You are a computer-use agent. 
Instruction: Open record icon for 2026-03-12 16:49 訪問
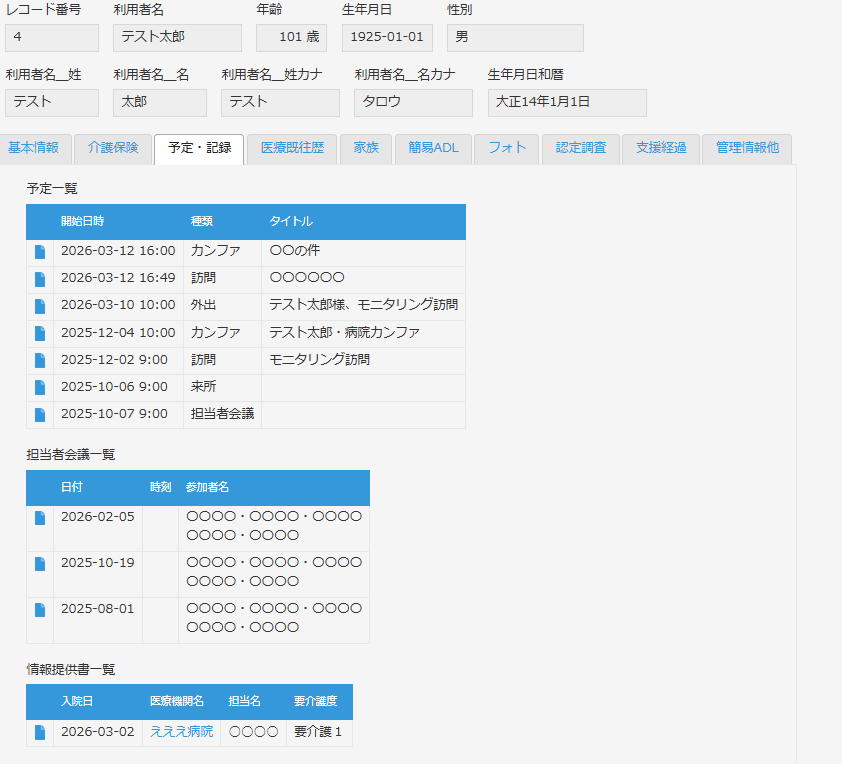[x=40, y=279]
